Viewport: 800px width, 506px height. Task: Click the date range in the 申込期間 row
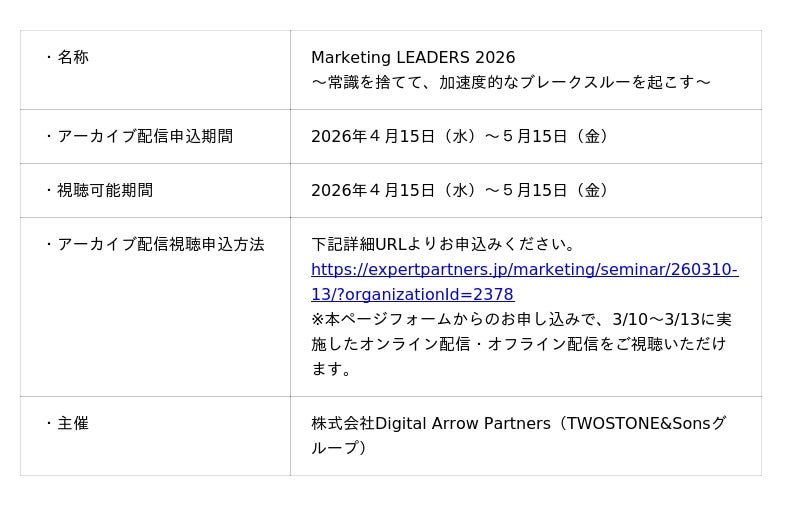tap(461, 136)
